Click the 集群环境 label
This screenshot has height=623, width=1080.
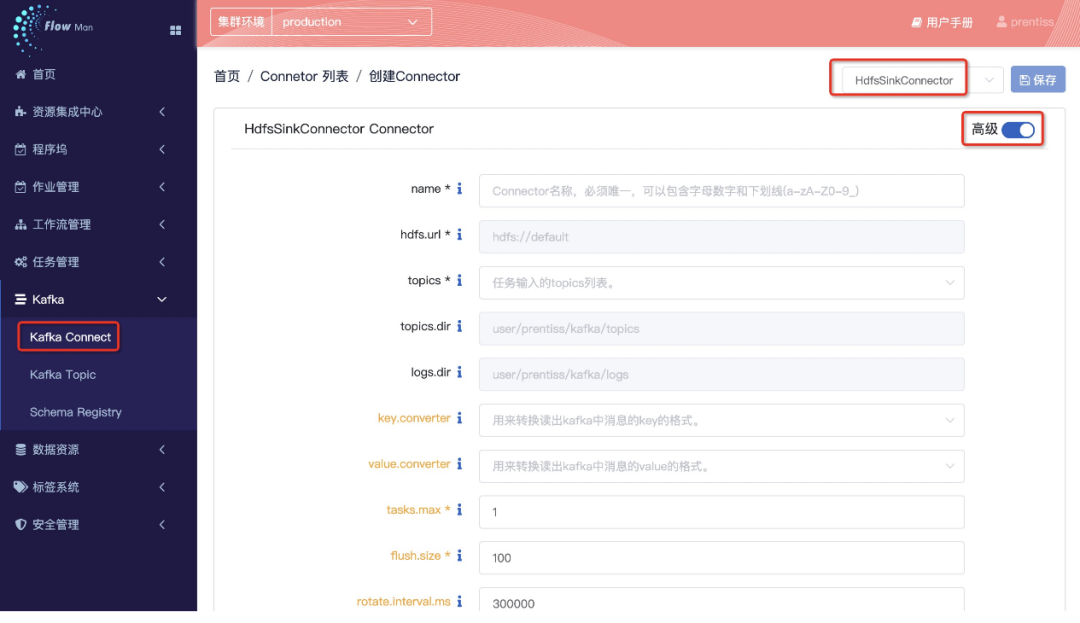coord(241,22)
